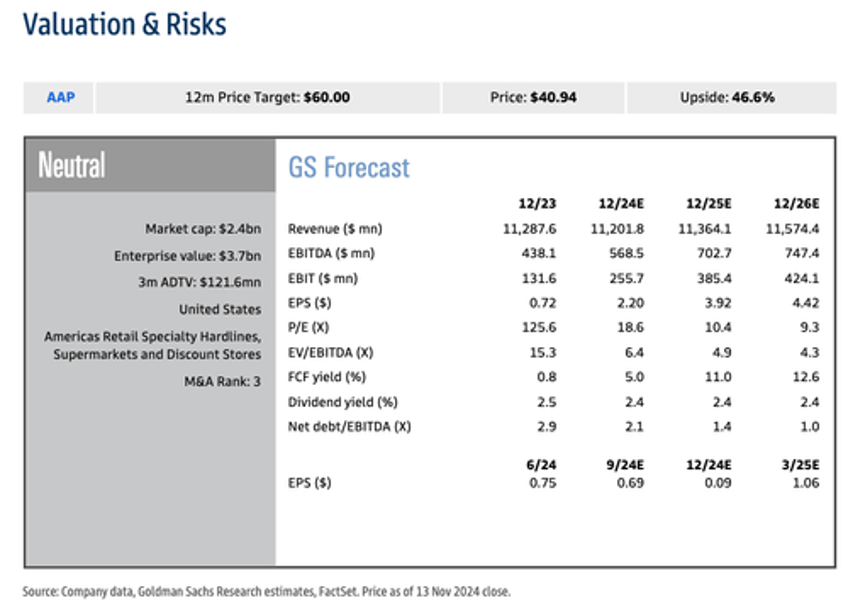Click quarterly EPS value 1.06
Viewport: 848px width, 610px height.
tap(805, 483)
